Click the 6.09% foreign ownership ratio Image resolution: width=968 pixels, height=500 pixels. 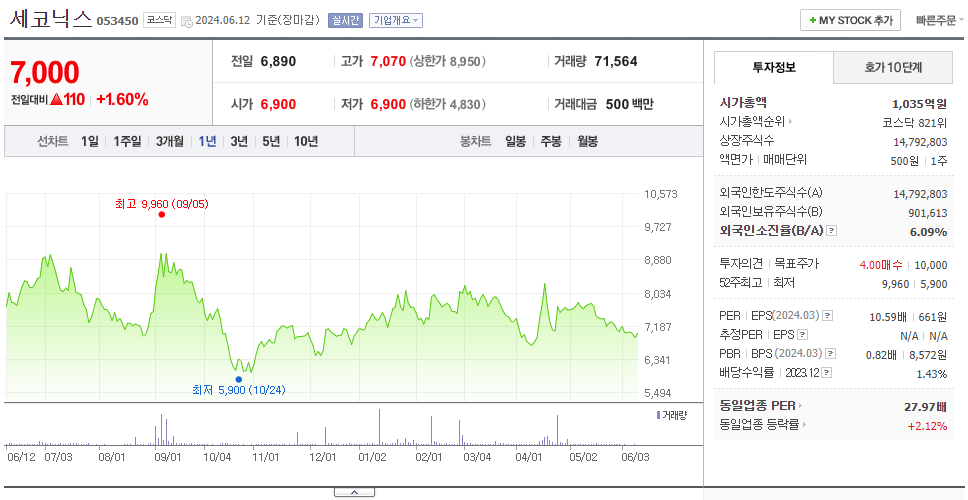(928, 231)
